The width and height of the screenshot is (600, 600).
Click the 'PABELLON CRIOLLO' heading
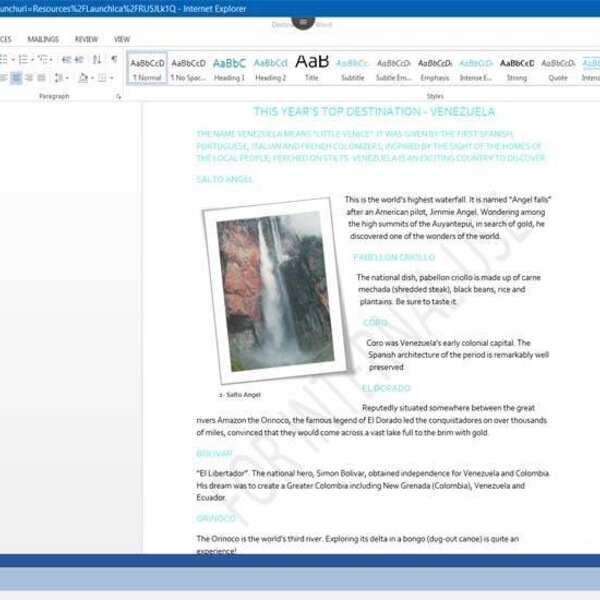point(394,257)
